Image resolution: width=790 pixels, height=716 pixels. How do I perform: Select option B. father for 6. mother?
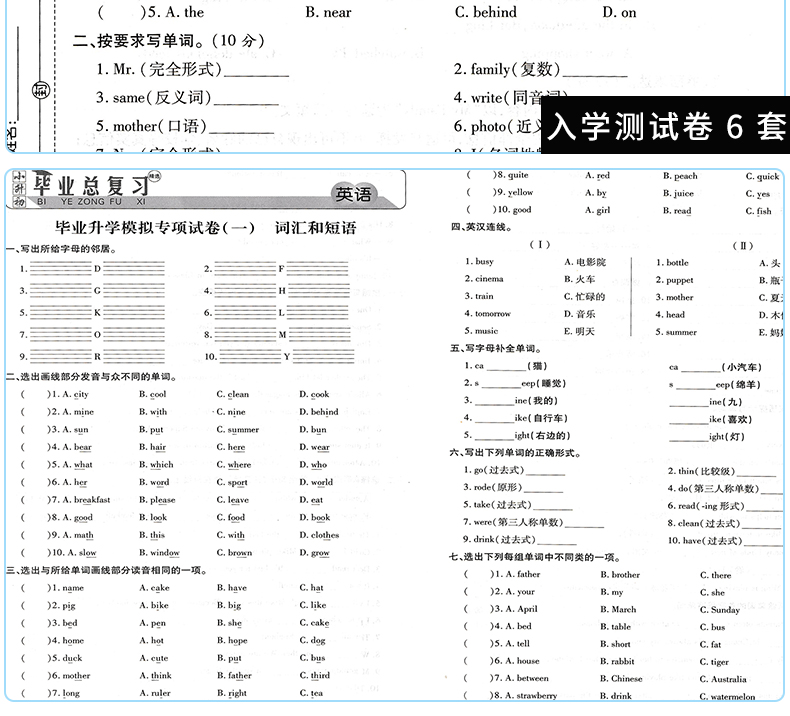pos(234,676)
